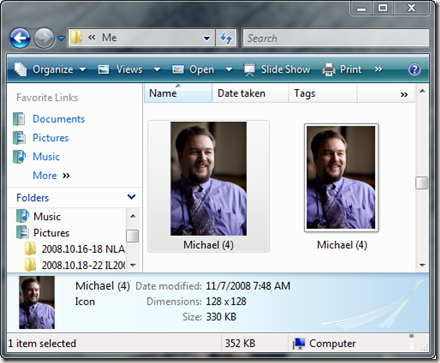Click the 2008.10.18-22 IL20 folder icon
Viewport: 440px width, 363px height.
(x=30, y=265)
